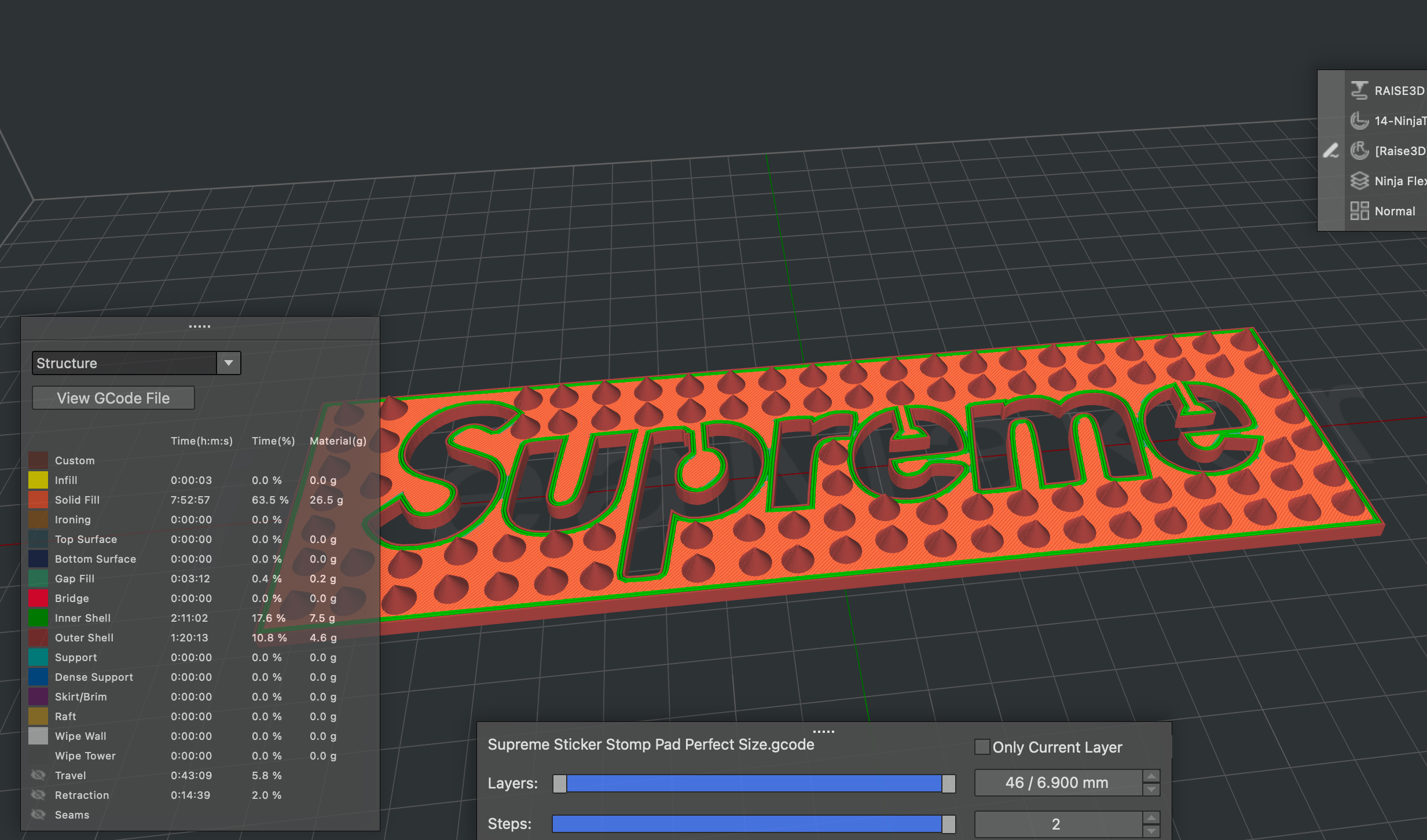
Task: Click the Inner Shell green swatch
Action: 38,618
